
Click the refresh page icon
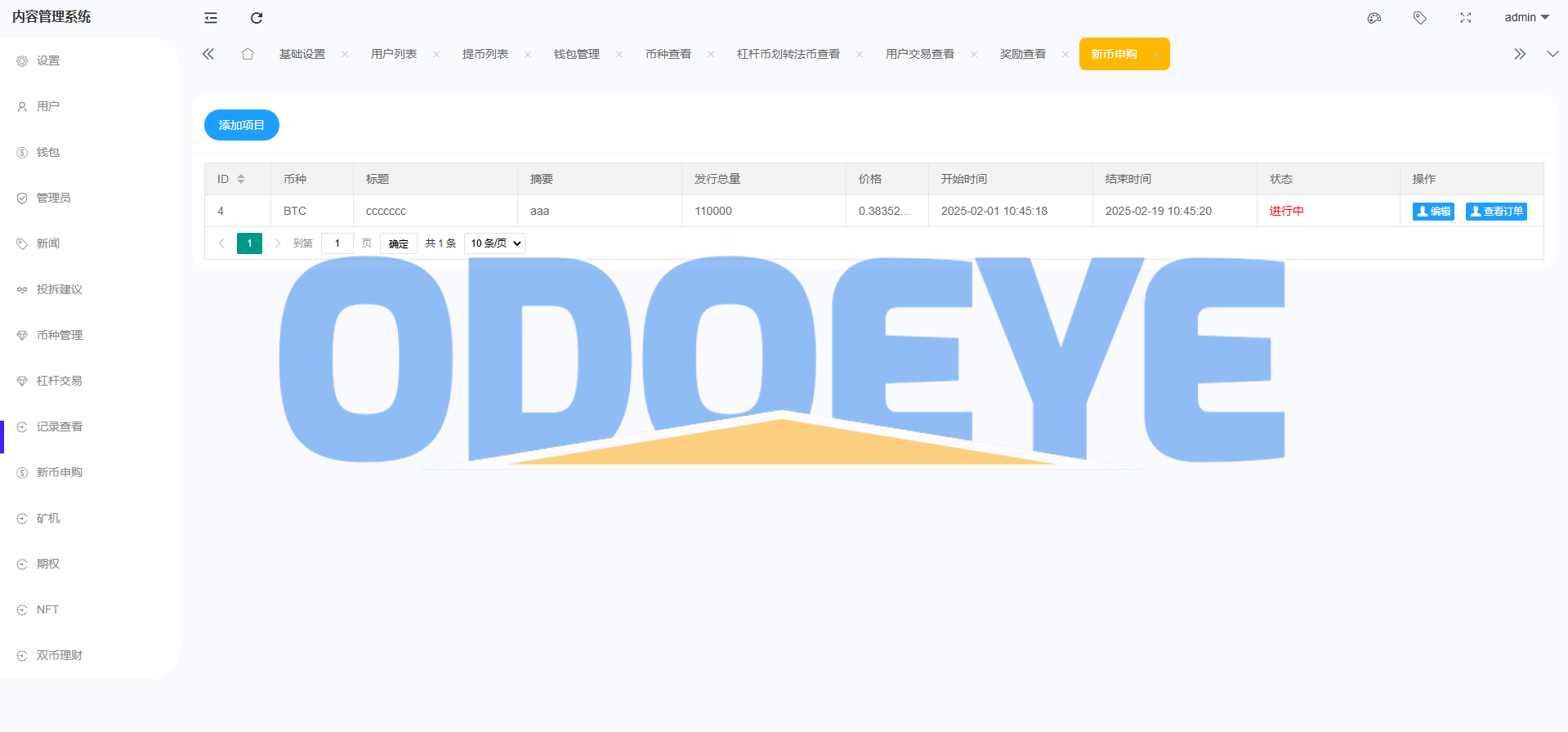257,18
